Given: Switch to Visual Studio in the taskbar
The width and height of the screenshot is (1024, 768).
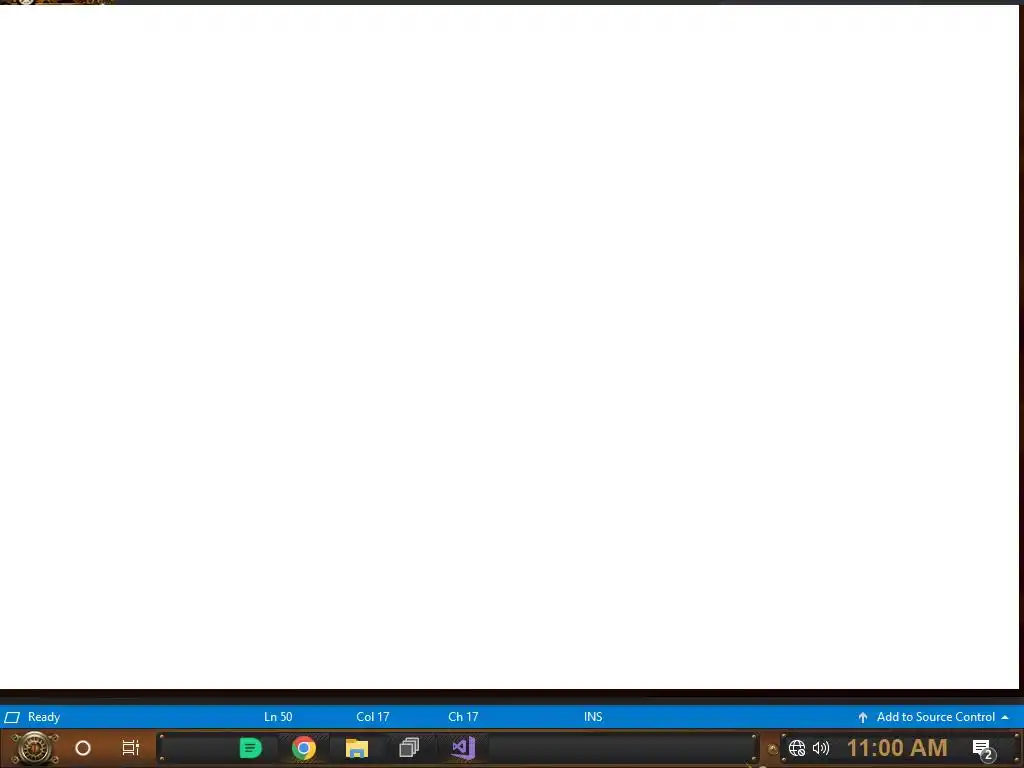Looking at the screenshot, I should tap(463, 748).
